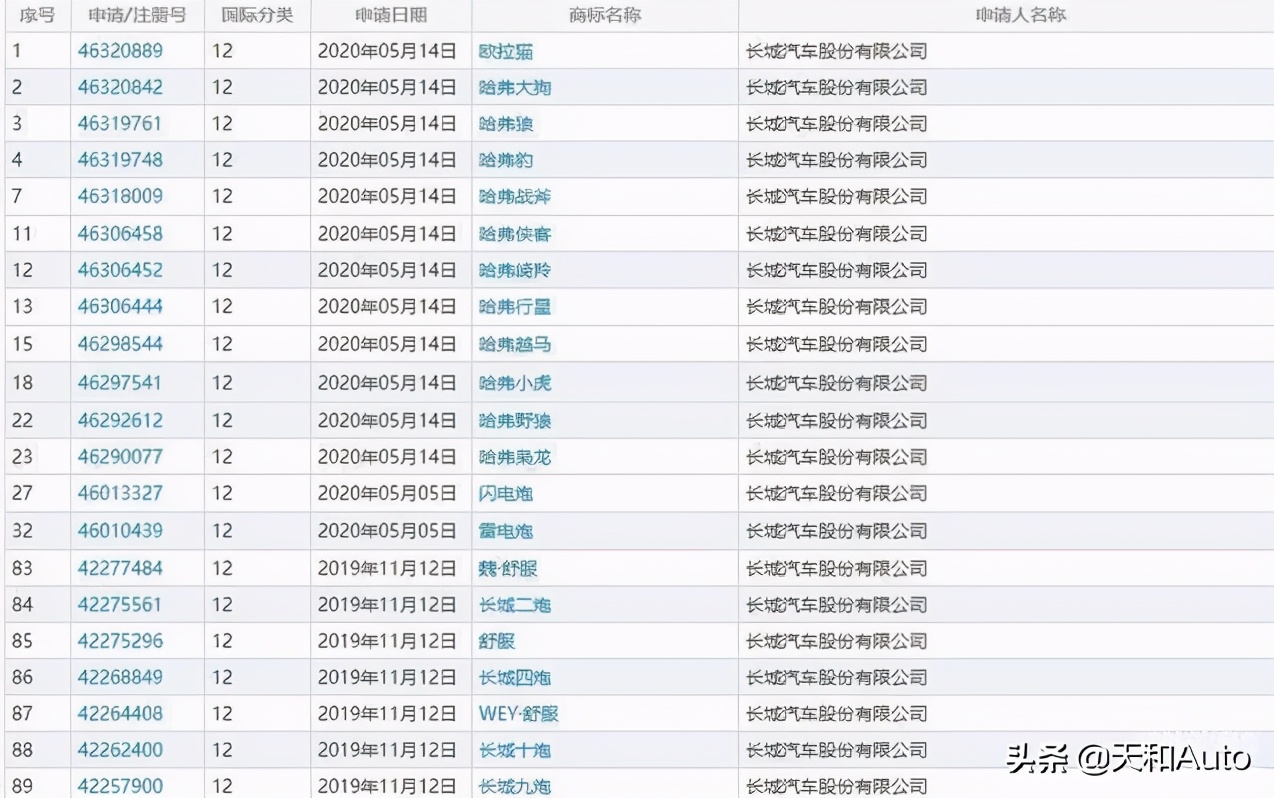The width and height of the screenshot is (1274, 798).
Task: Open application number 46318009
Action: [x=120, y=196]
